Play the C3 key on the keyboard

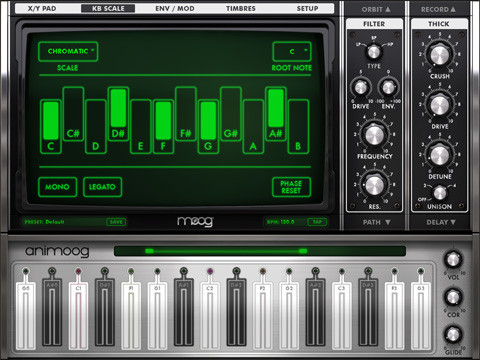[x=342, y=315]
